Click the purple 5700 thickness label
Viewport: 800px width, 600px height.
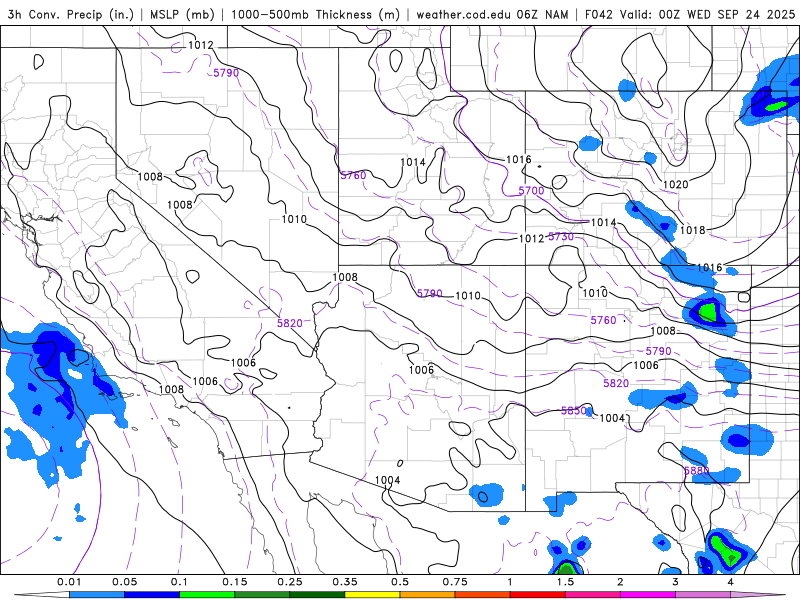click(531, 191)
